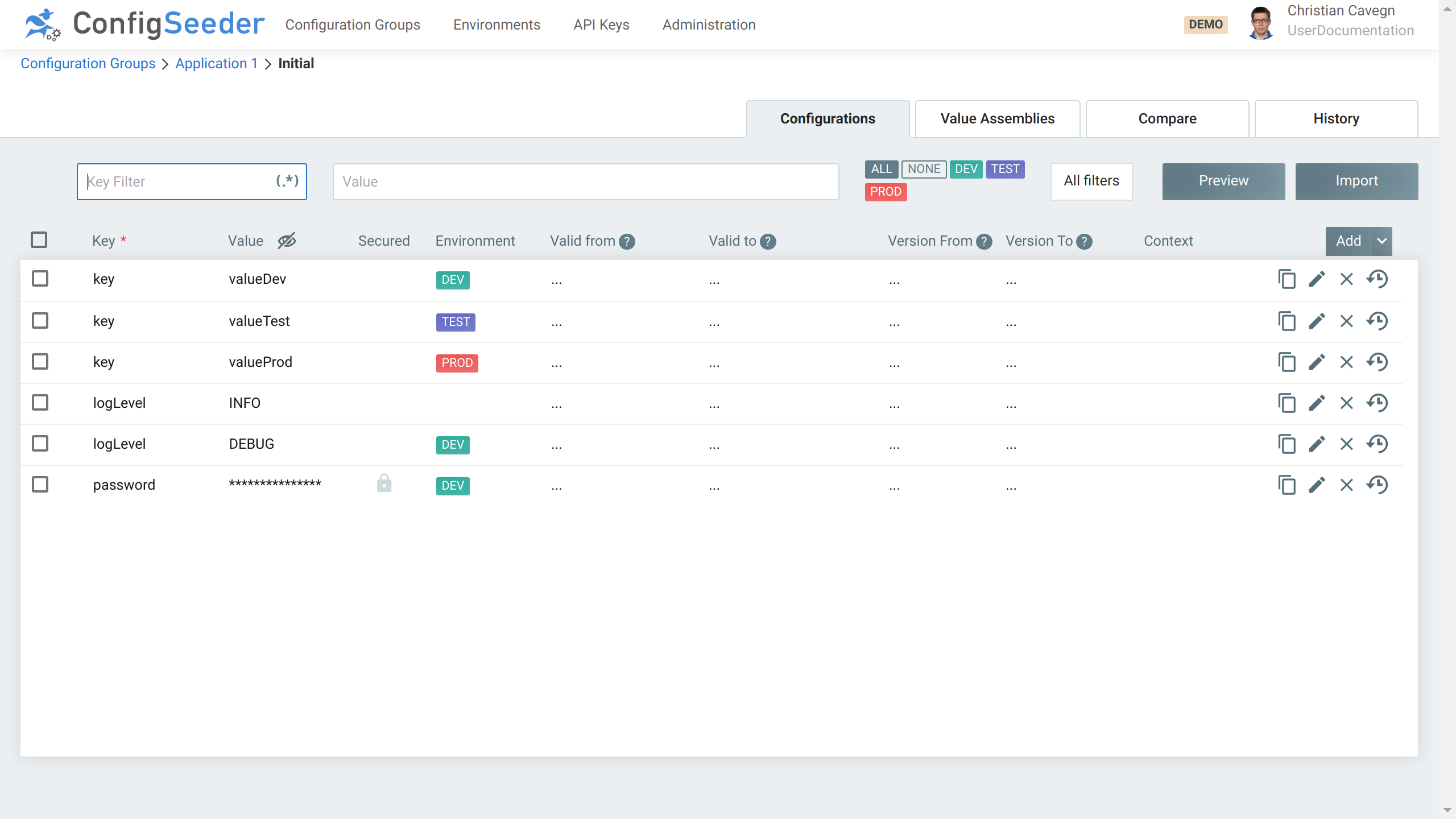The height and width of the screenshot is (819, 1456).
Task: Open the All filters panel
Action: pos(1091,181)
